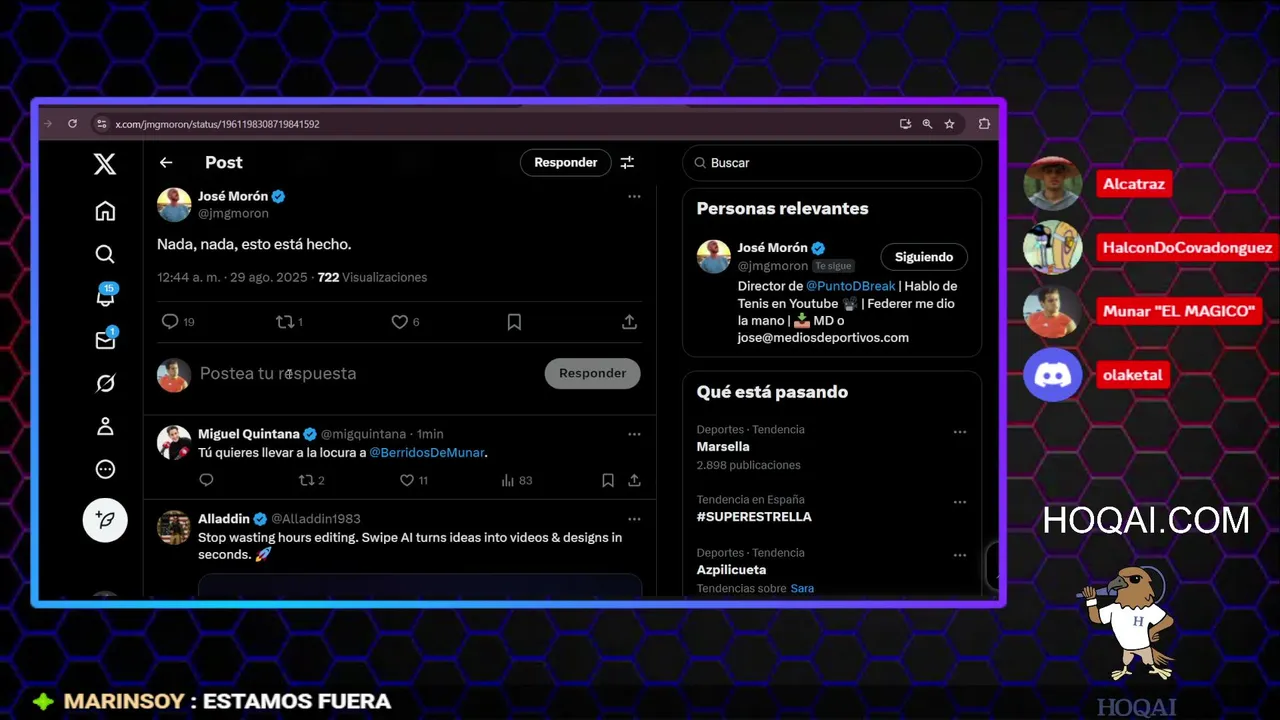Open browser extensions puzzle icon
This screenshot has height=720, width=1280.
[984, 124]
